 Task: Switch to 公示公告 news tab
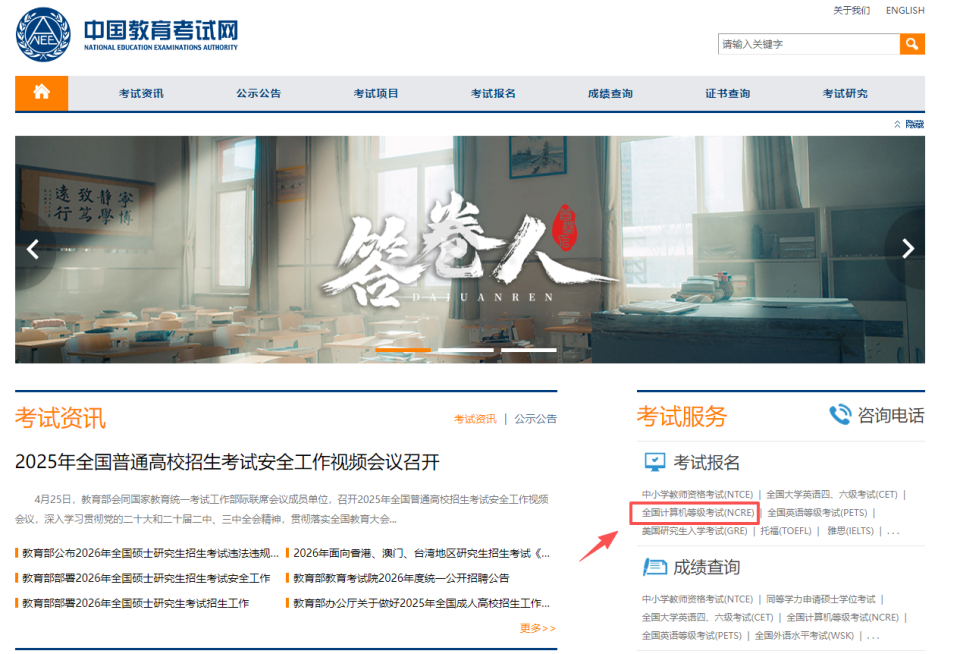[x=536, y=419]
